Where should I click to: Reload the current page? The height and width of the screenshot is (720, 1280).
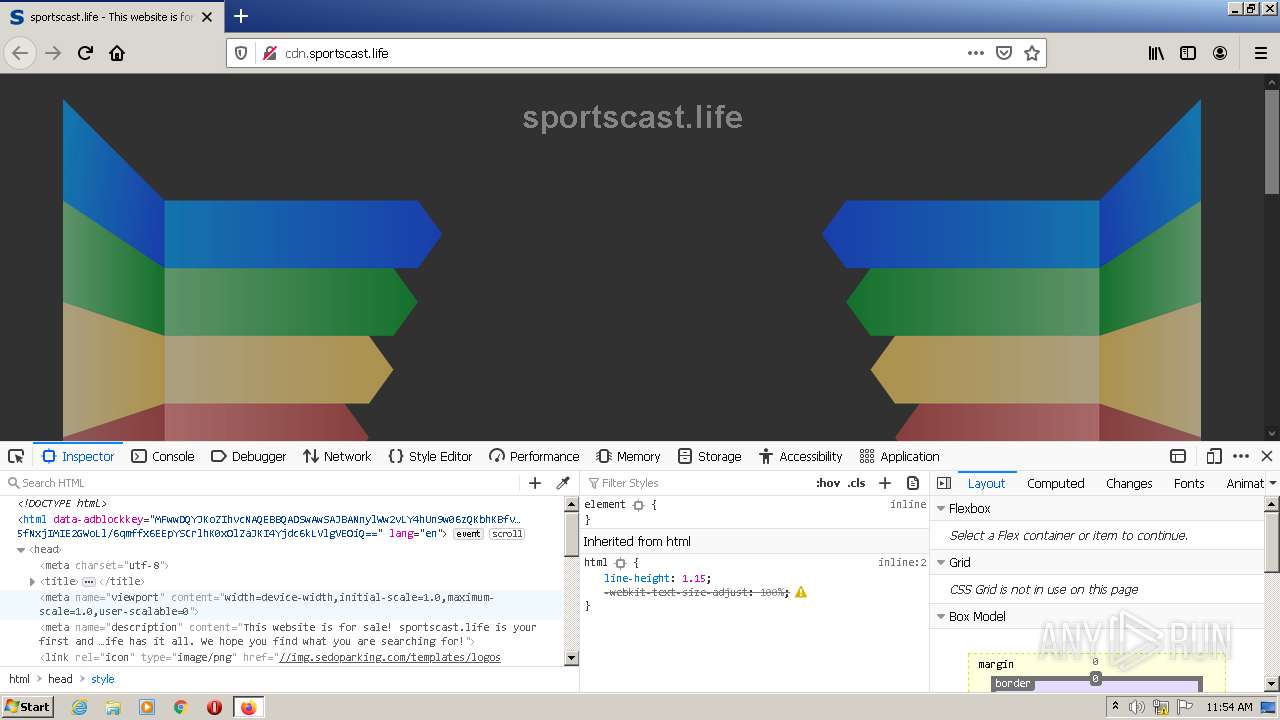point(85,53)
